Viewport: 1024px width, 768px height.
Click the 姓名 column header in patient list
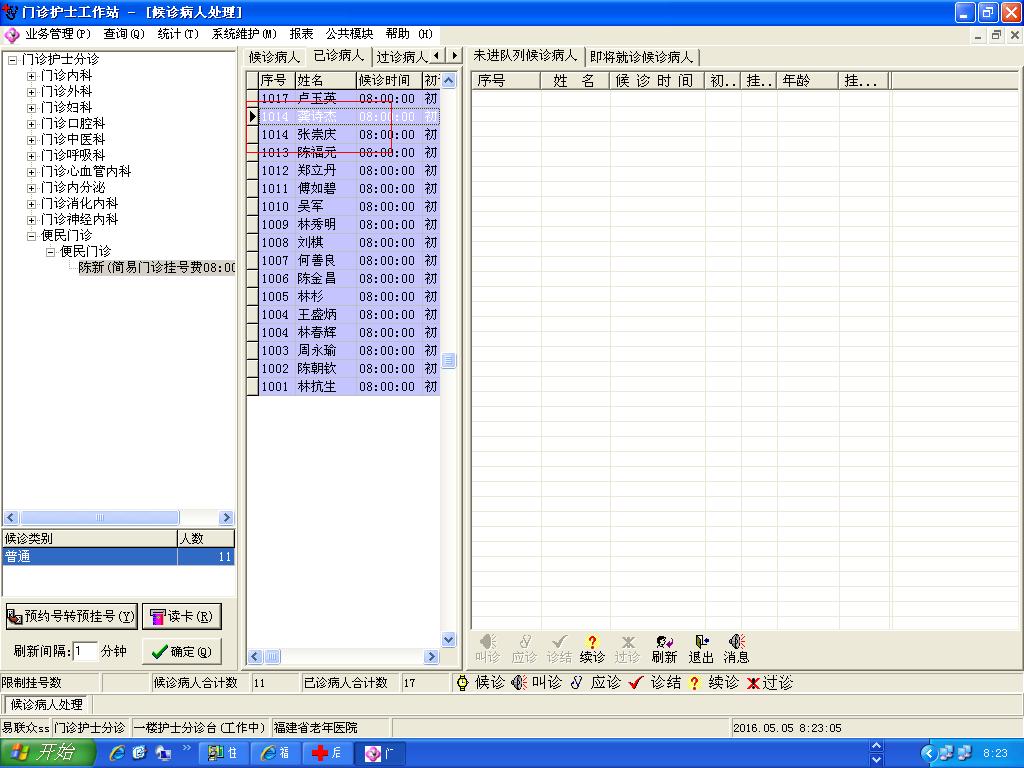tap(325, 80)
